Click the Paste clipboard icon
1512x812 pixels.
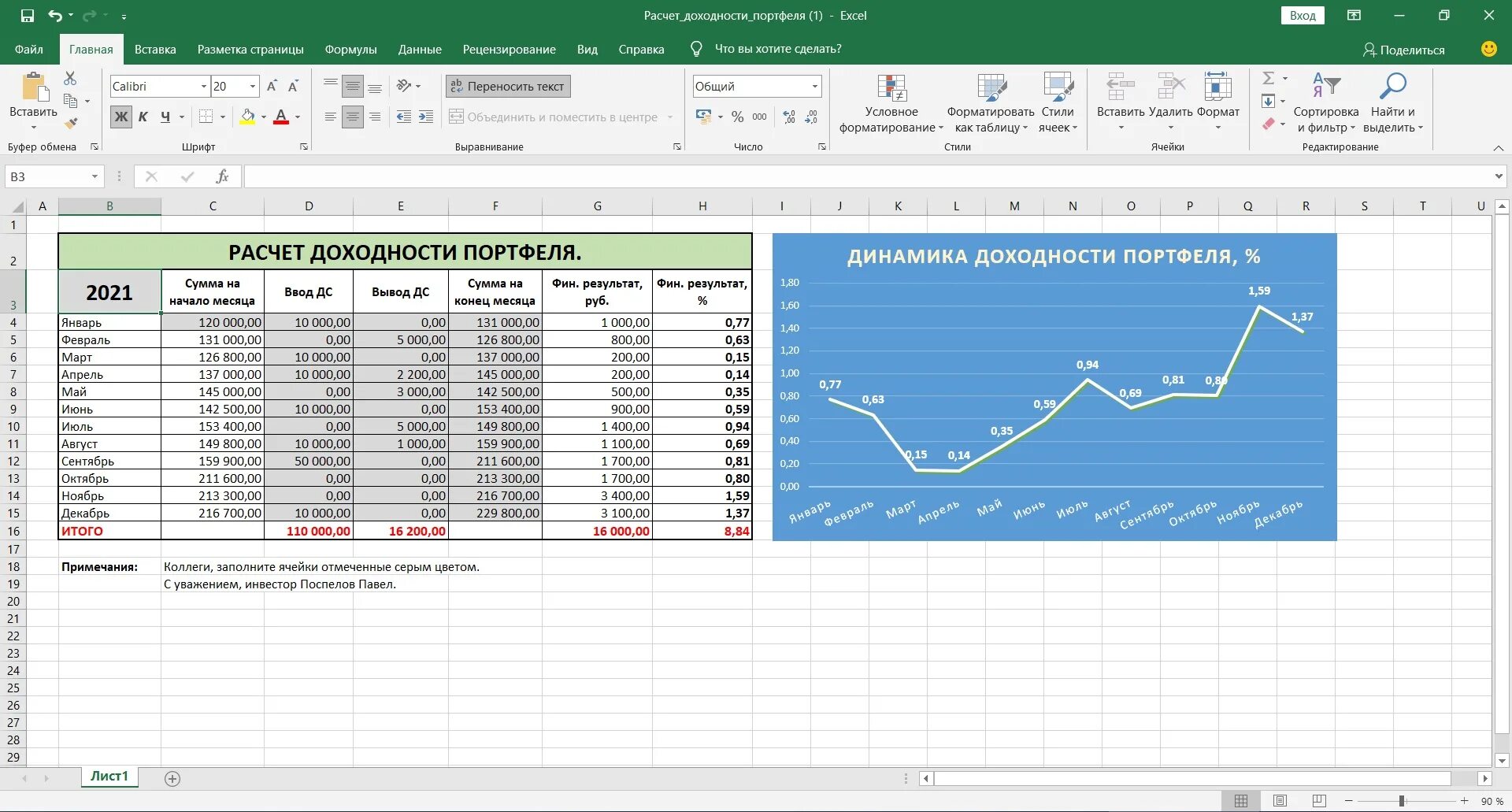pos(34,87)
